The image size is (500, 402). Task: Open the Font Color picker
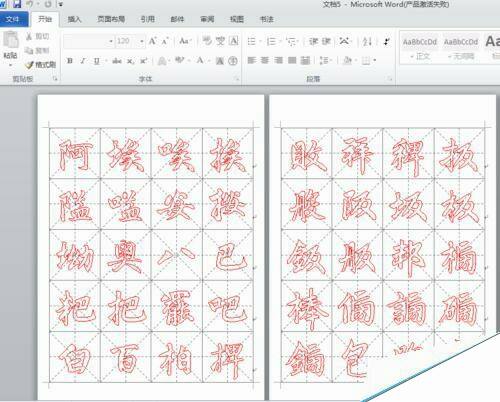200,60
